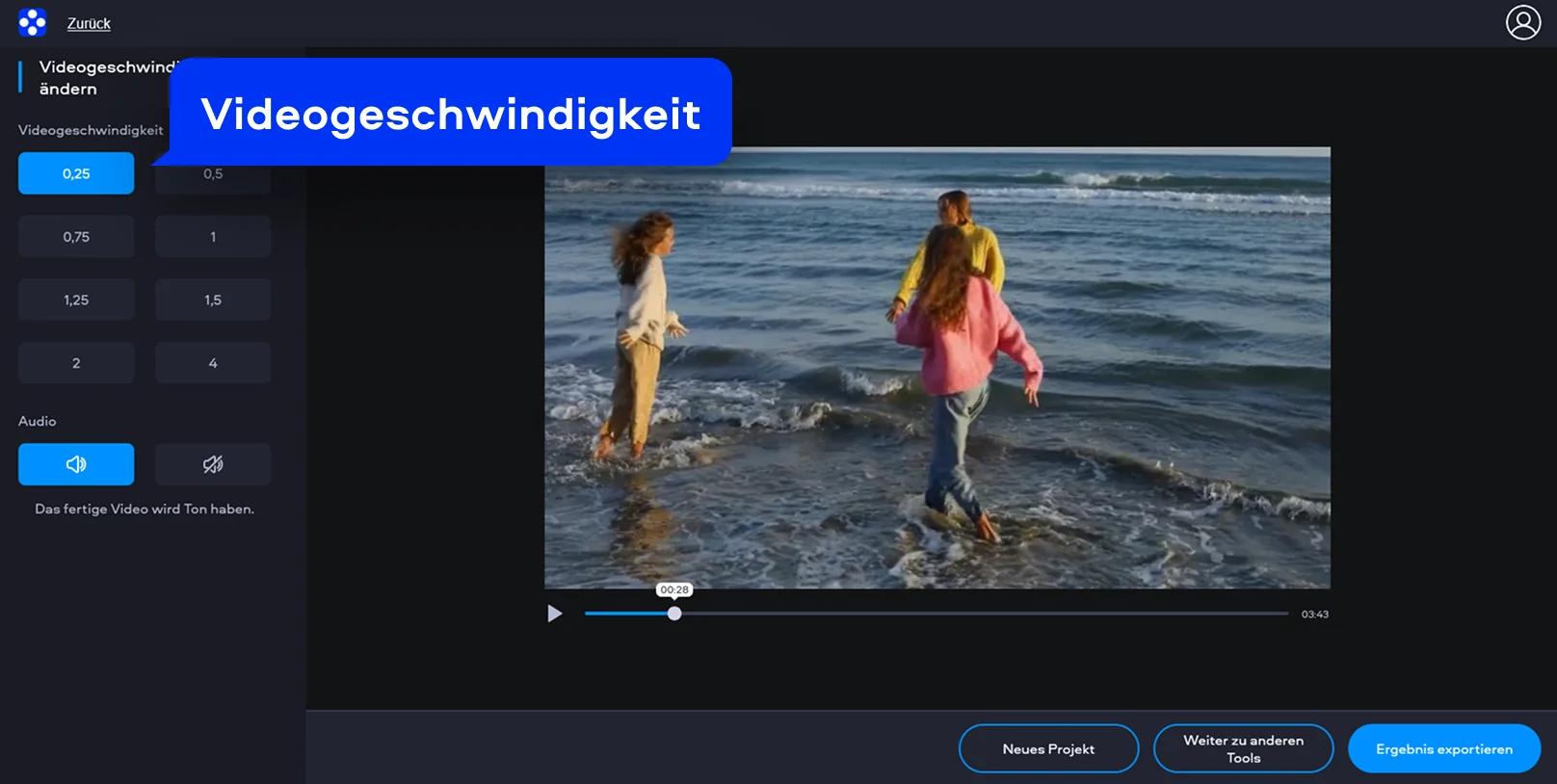Viewport: 1557px width, 784px height.
Task: Set speed to 1,25
Action: [x=76, y=301]
